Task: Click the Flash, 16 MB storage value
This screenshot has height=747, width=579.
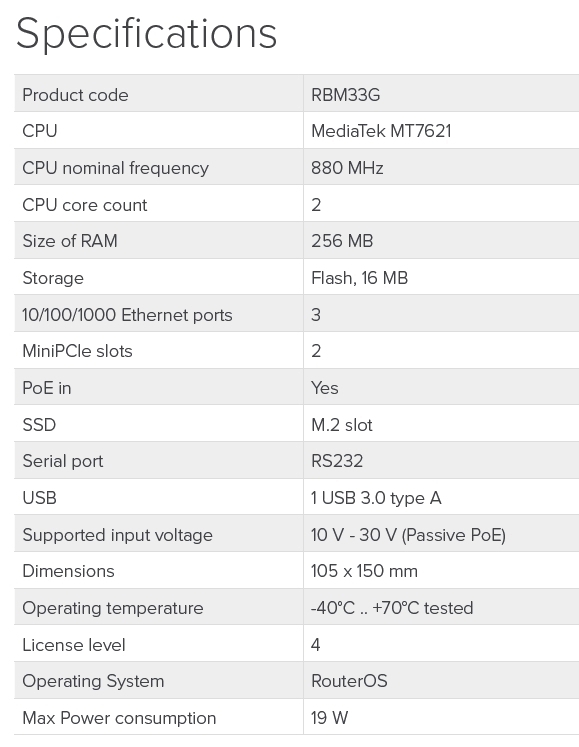Action: click(359, 278)
